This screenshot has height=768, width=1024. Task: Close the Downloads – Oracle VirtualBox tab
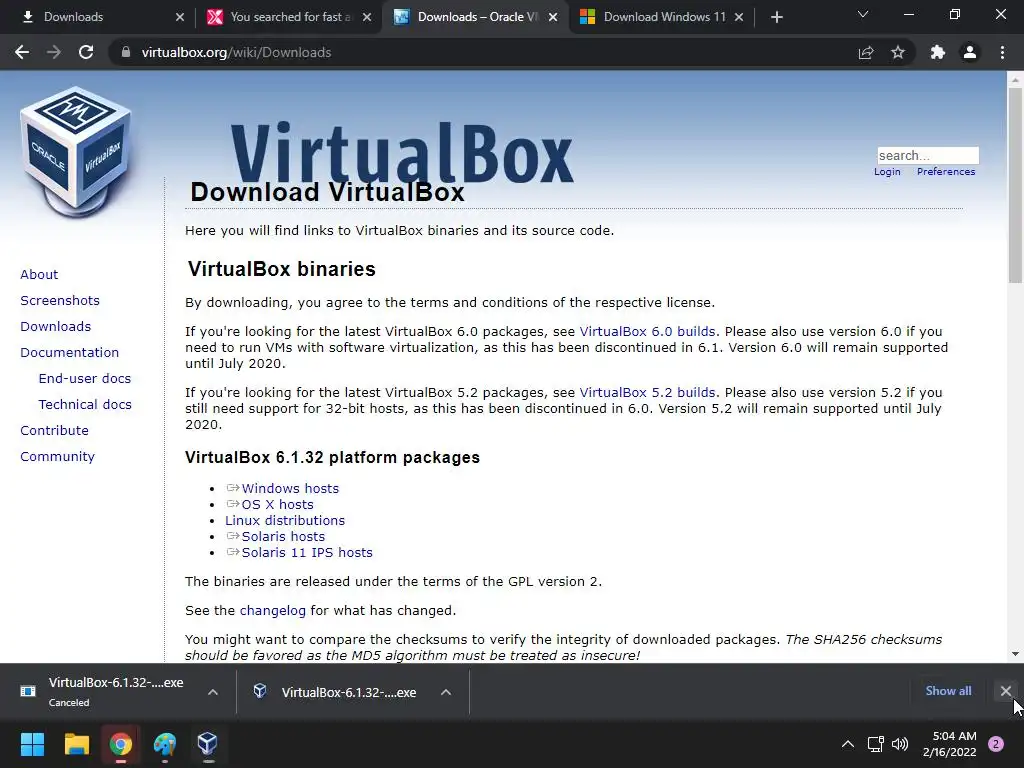(553, 17)
